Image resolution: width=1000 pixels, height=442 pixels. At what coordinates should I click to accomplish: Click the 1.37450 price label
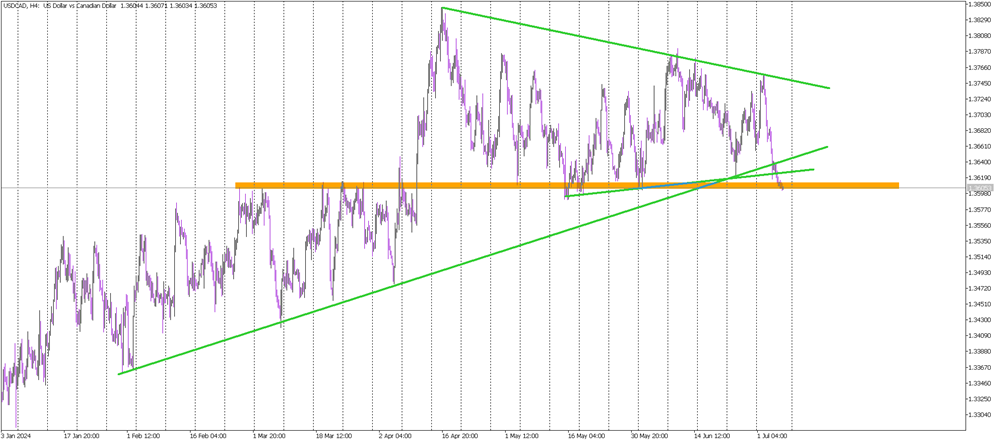981,84
